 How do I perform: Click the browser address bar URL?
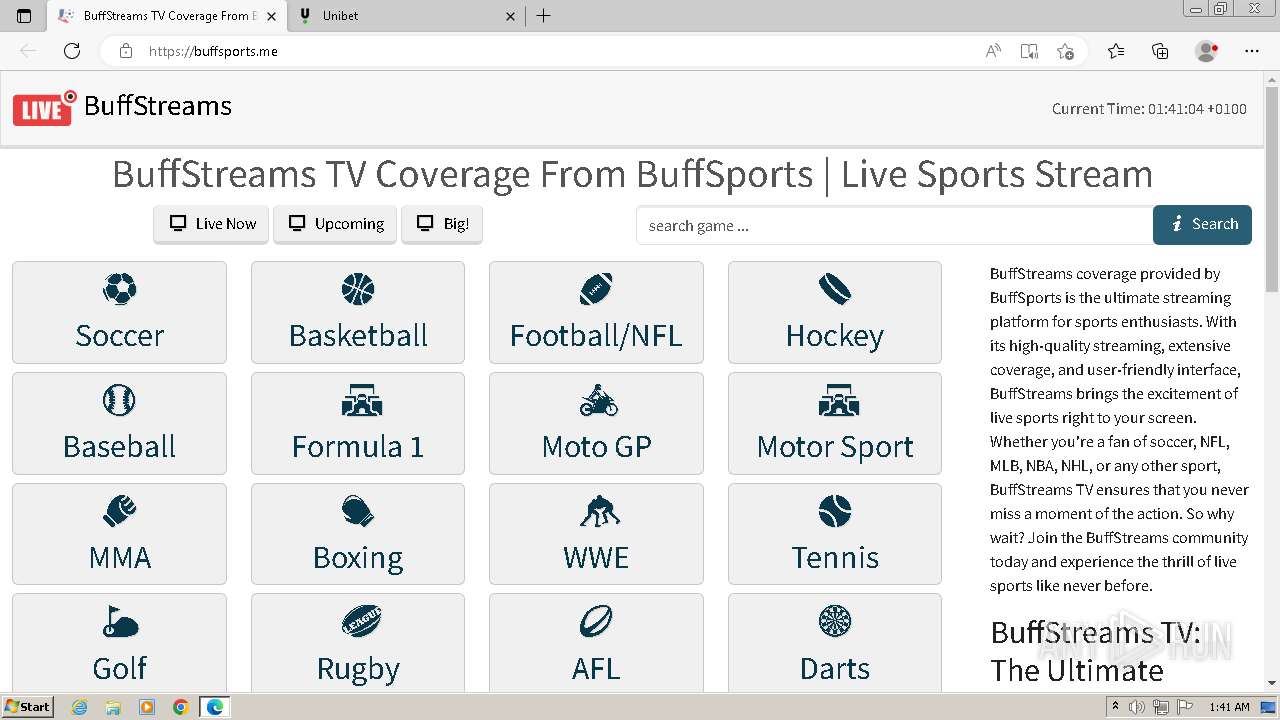(x=213, y=51)
